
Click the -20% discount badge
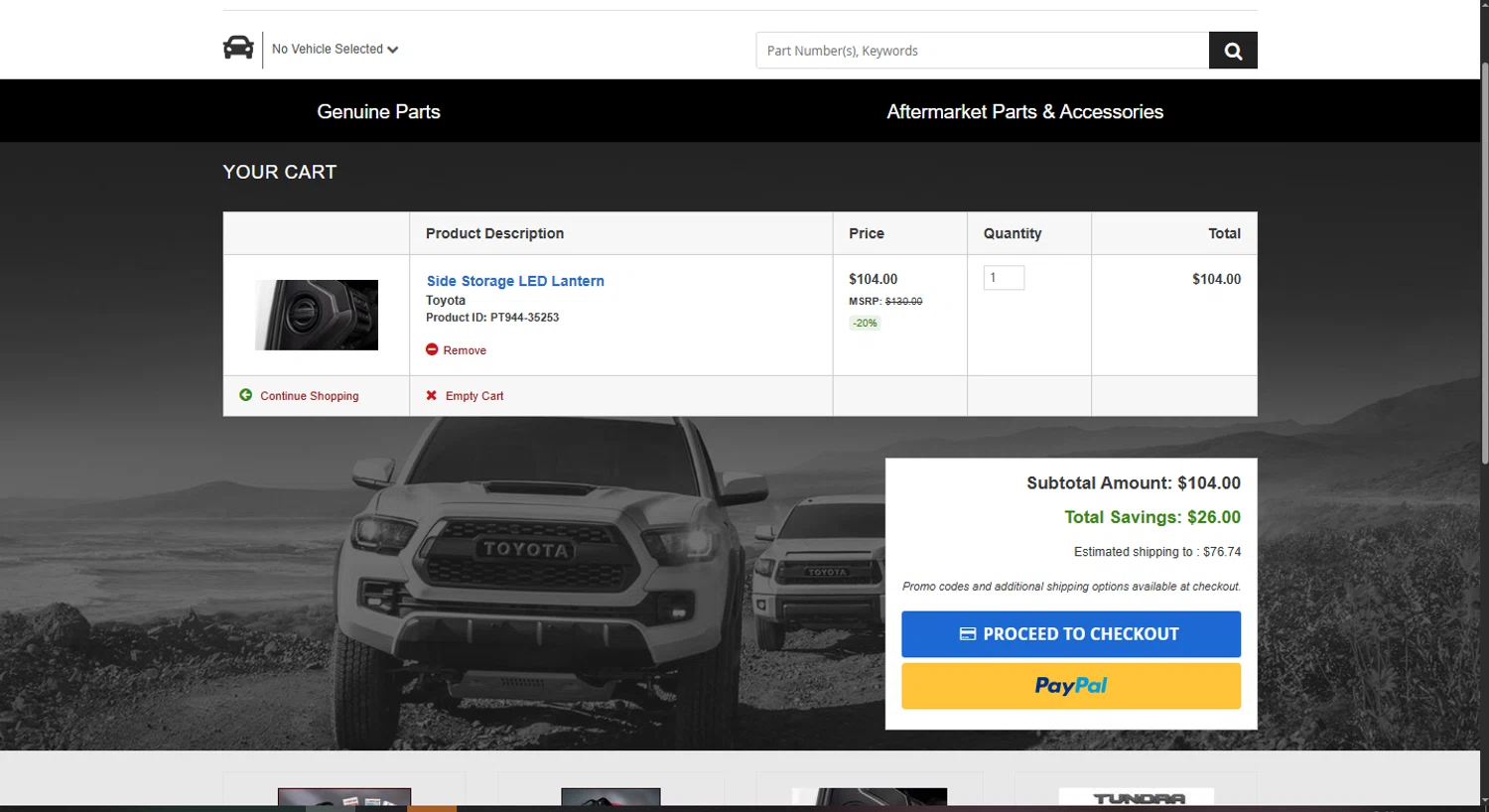pyautogui.click(x=865, y=323)
